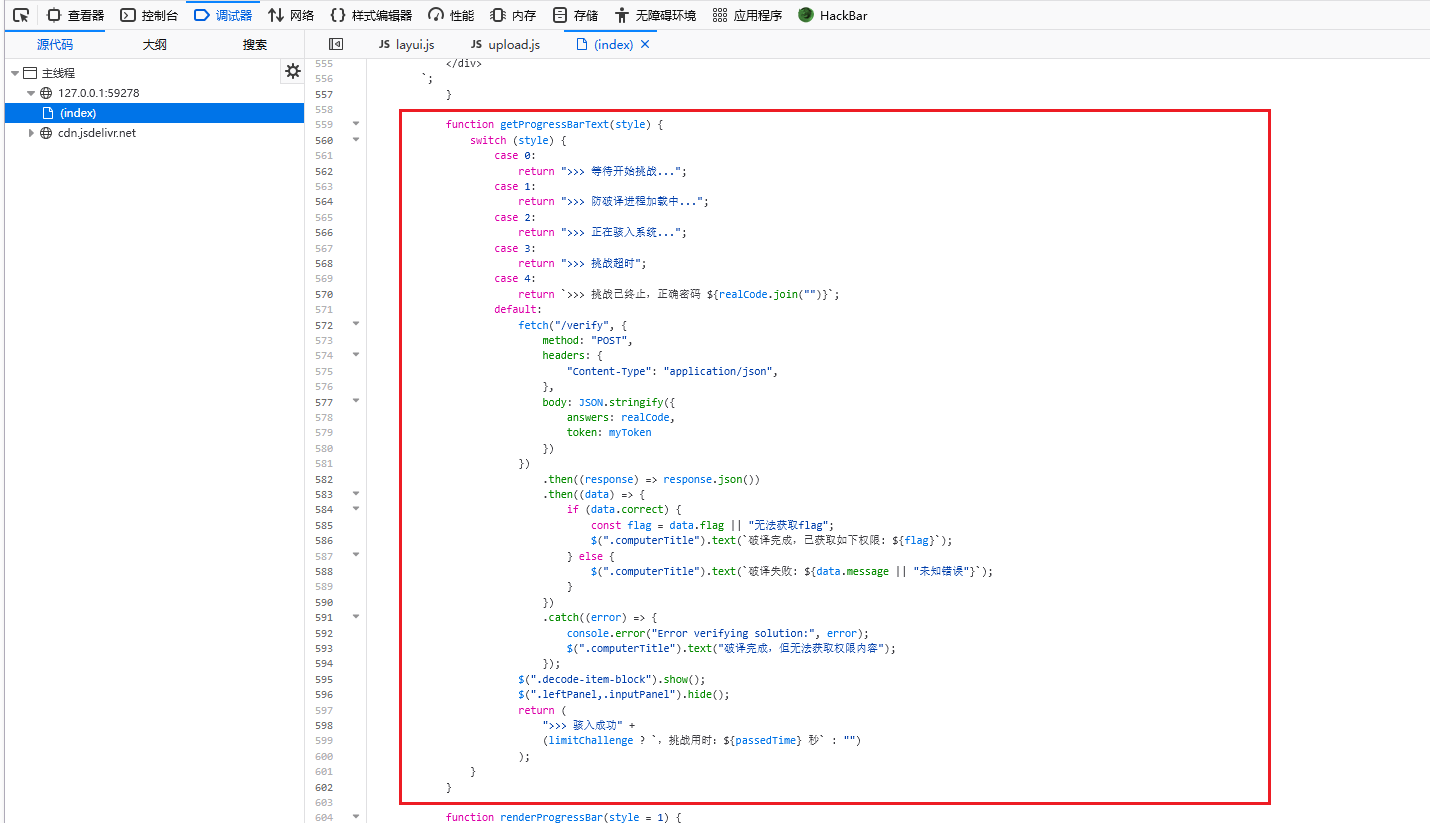Image resolution: width=1430 pixels, height=823 pixels.
Task: Expand the cdn.jsdelivr.net tree node
Action: (31, 133)
